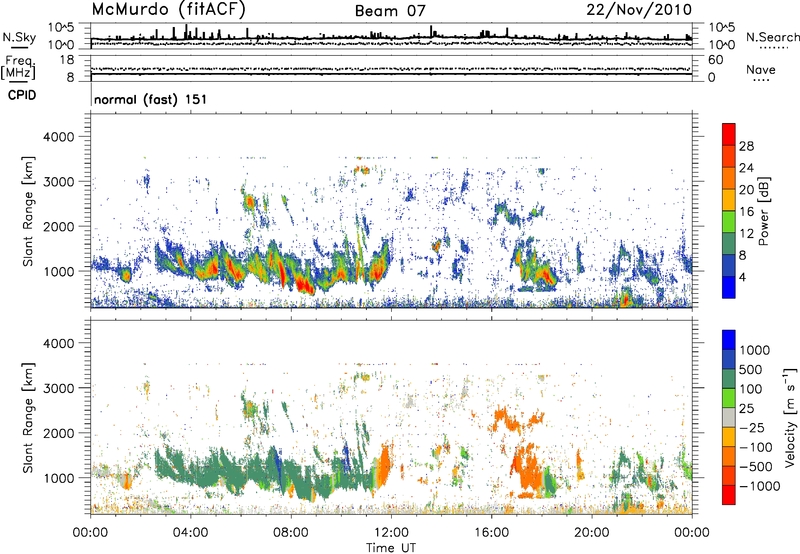
Task: Click the Slant Range label of velocity panel
Action: pyautogui.click(x=28, y=417)
